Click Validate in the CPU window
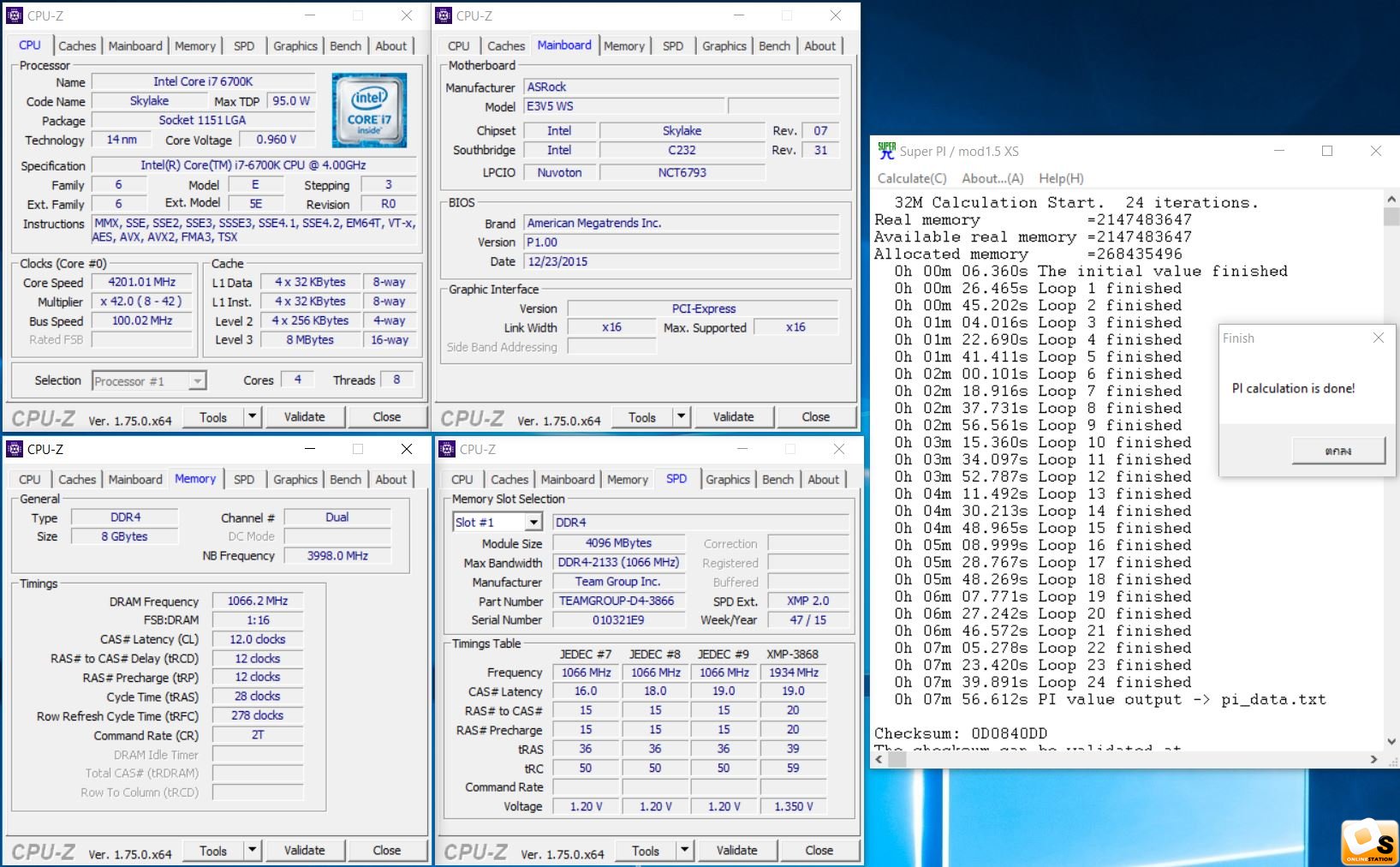1400x867 pixels. (305, 417)
